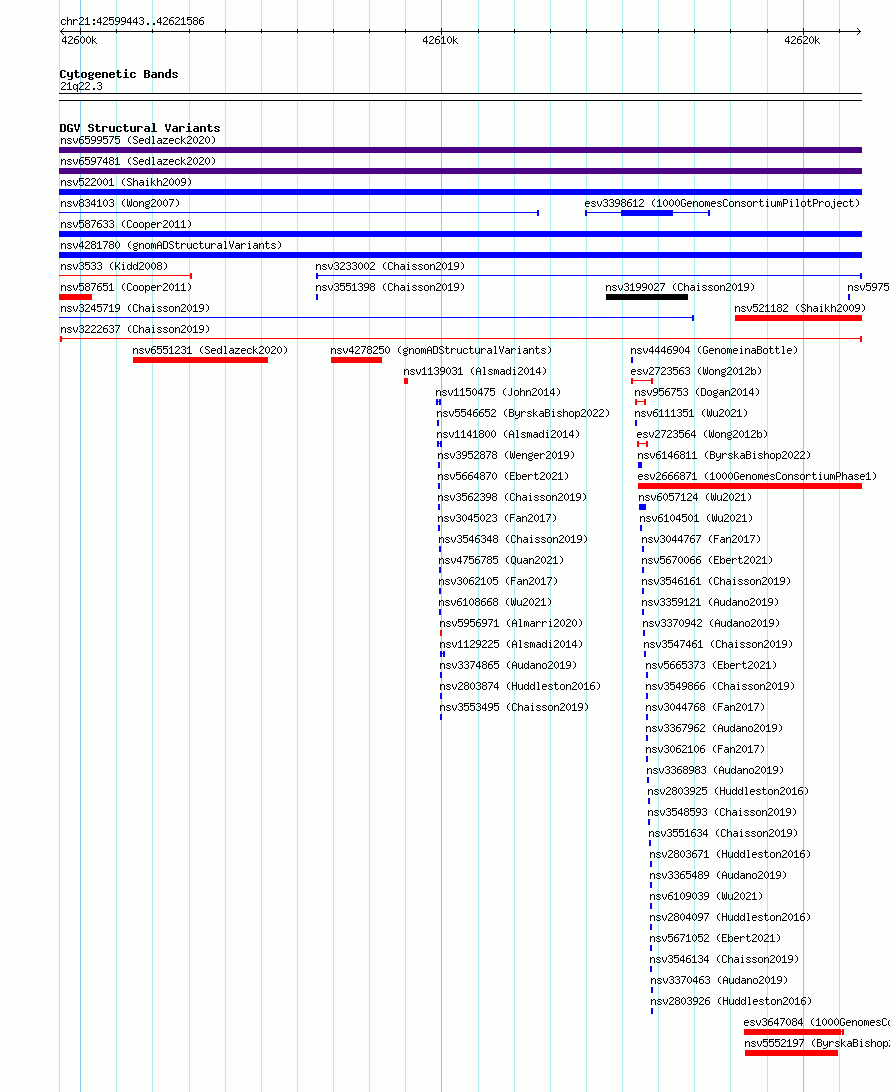The height and width of the screenshot is (1092, 890).
Task: Open the nsv522001 (Shaikh2009) label
Action: coord(126,182)
